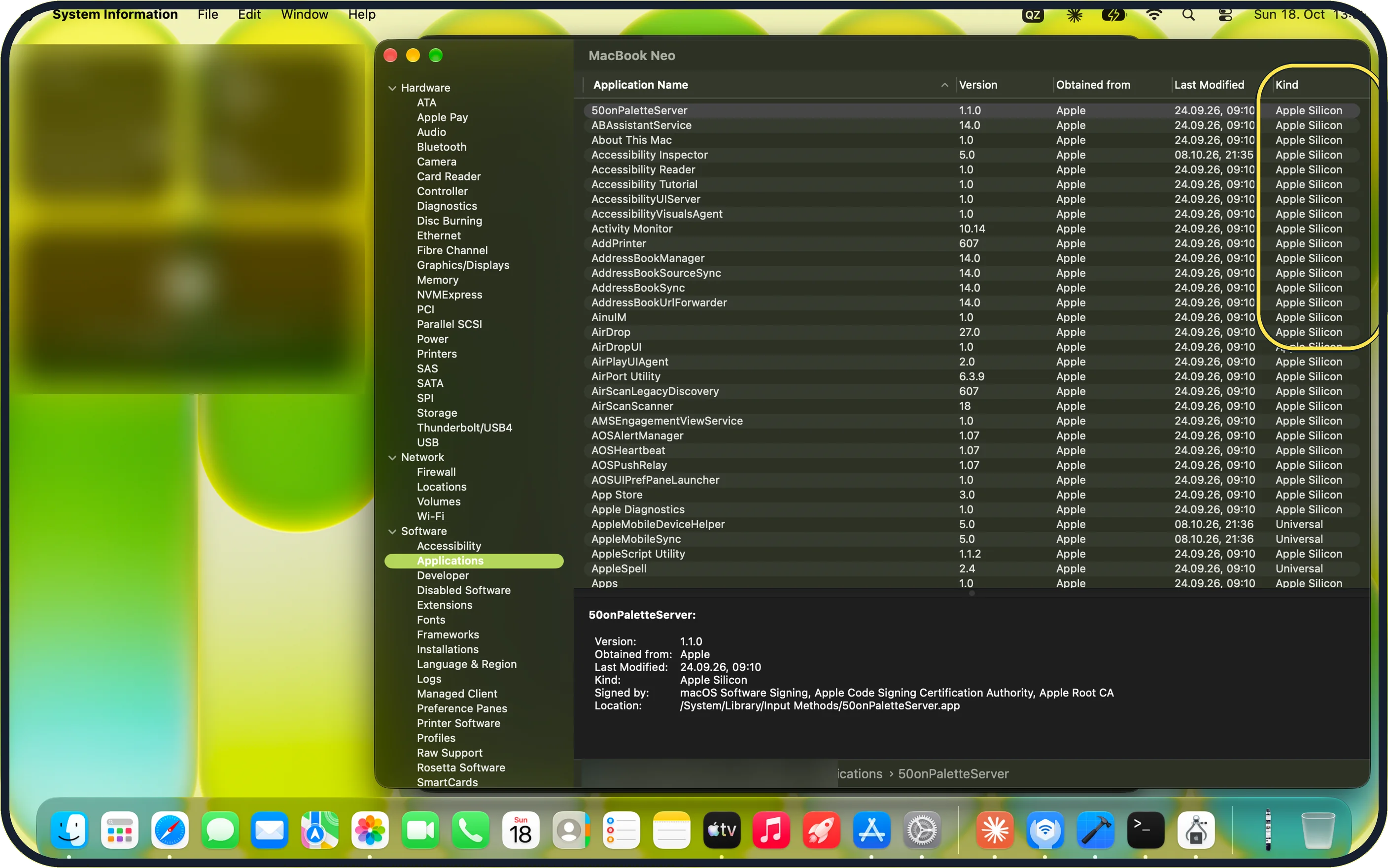The height and width of the screenshot is (868, 1388).
Task: Click 50onPaletteServer in the path bar
Action: pyautogui.click(x=953, y=774)
